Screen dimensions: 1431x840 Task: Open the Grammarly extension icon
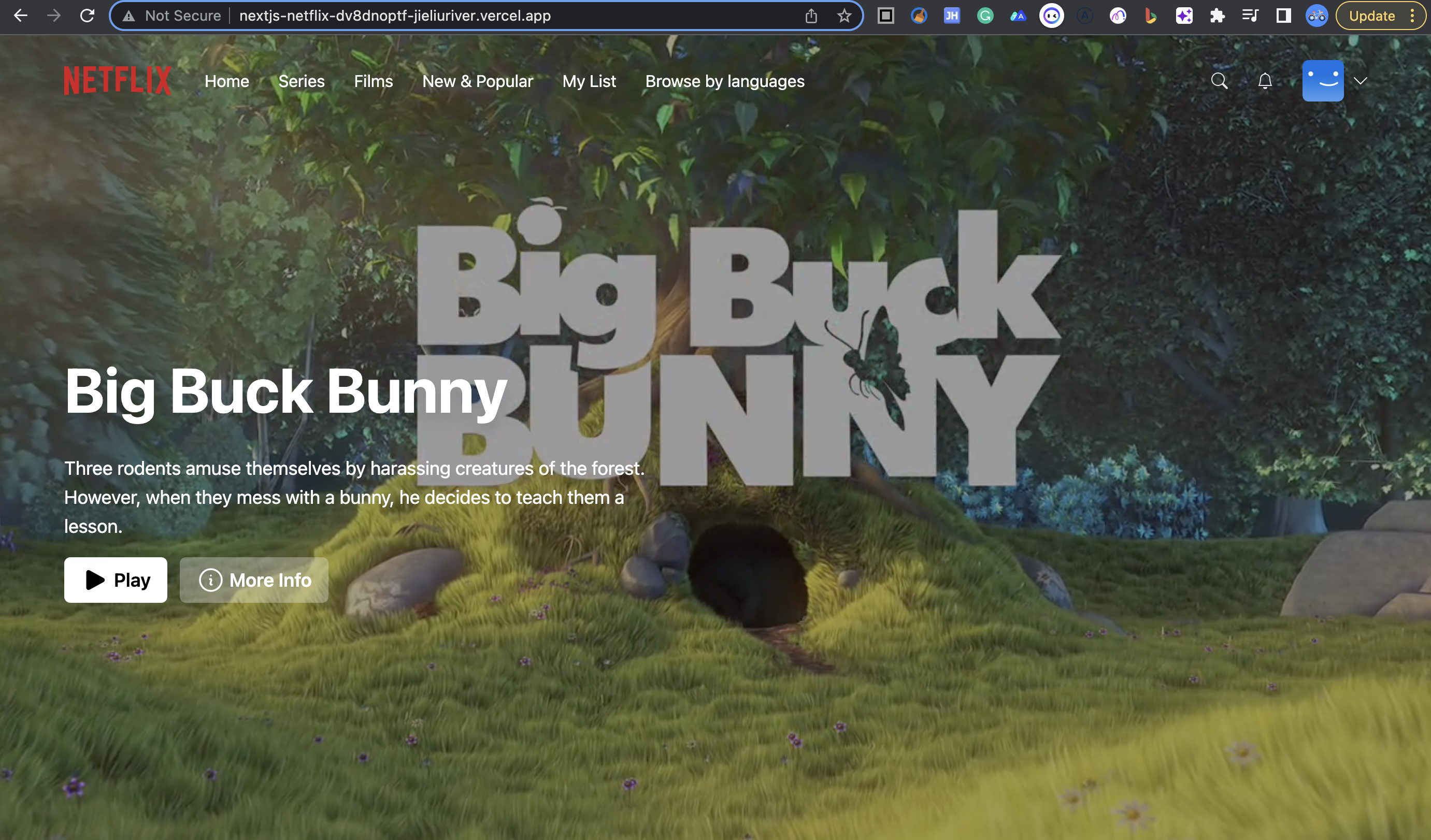point(985,16)
